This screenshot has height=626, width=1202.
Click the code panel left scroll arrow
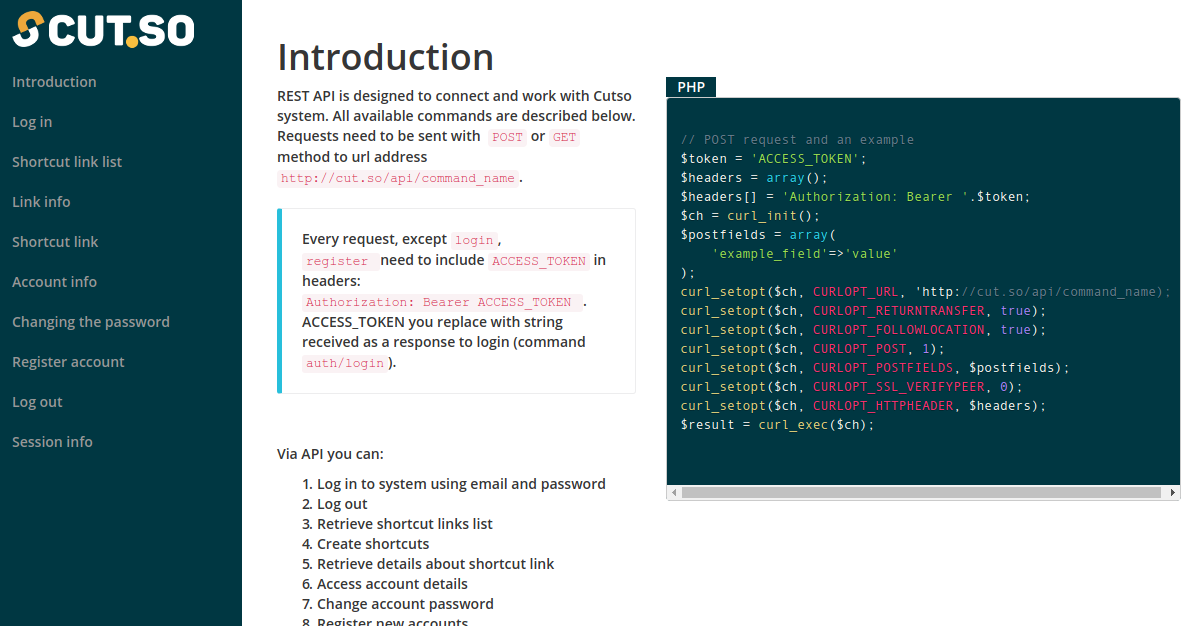[x=674, y=492]
